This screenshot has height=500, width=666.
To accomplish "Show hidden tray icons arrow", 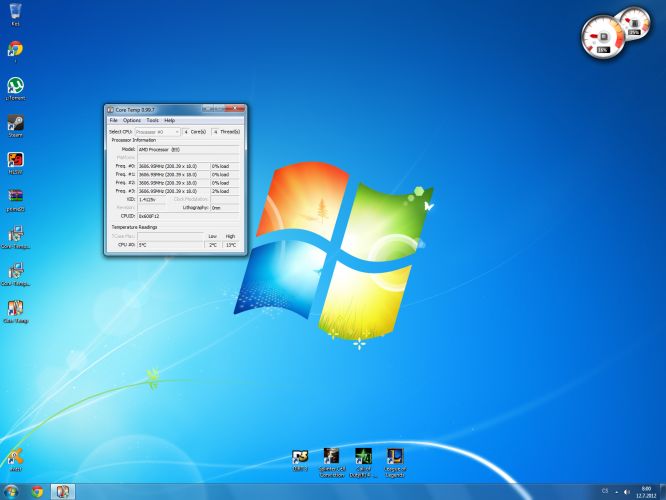I will (616, 492).
